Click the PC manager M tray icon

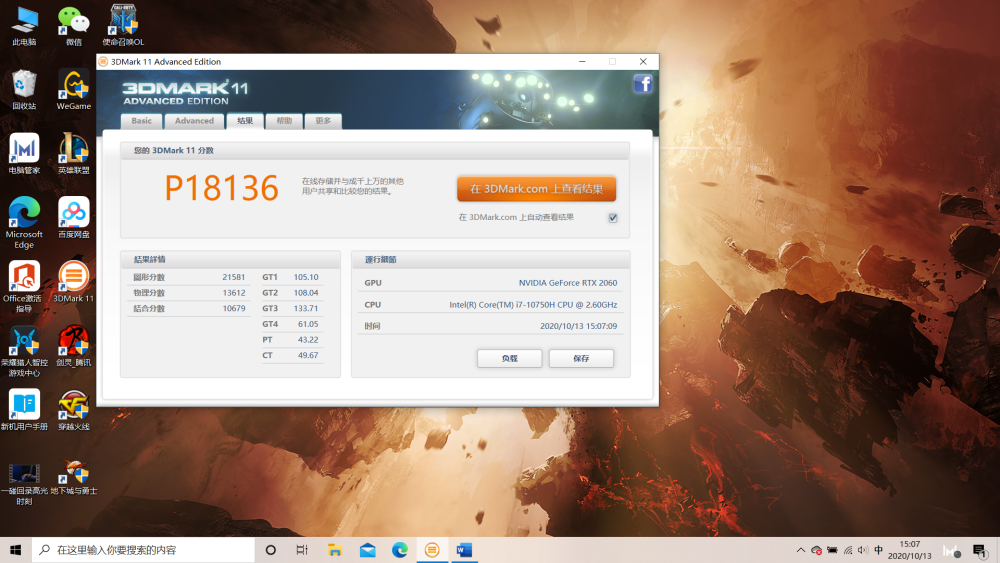click(x=951, y=551)
